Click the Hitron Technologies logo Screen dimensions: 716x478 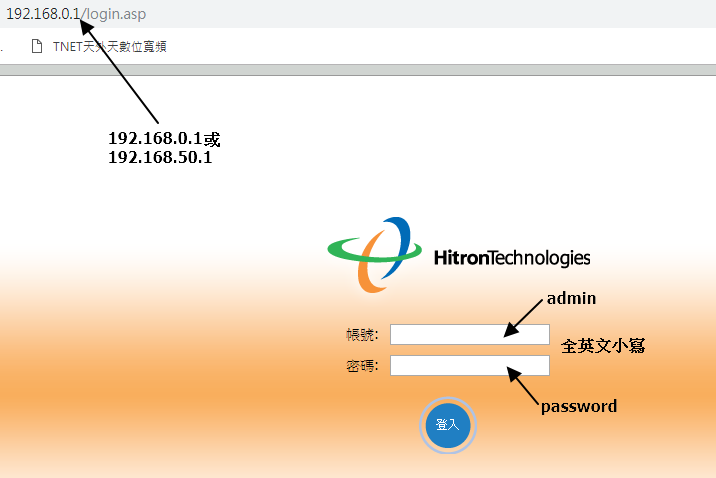[x=459, y=255]
